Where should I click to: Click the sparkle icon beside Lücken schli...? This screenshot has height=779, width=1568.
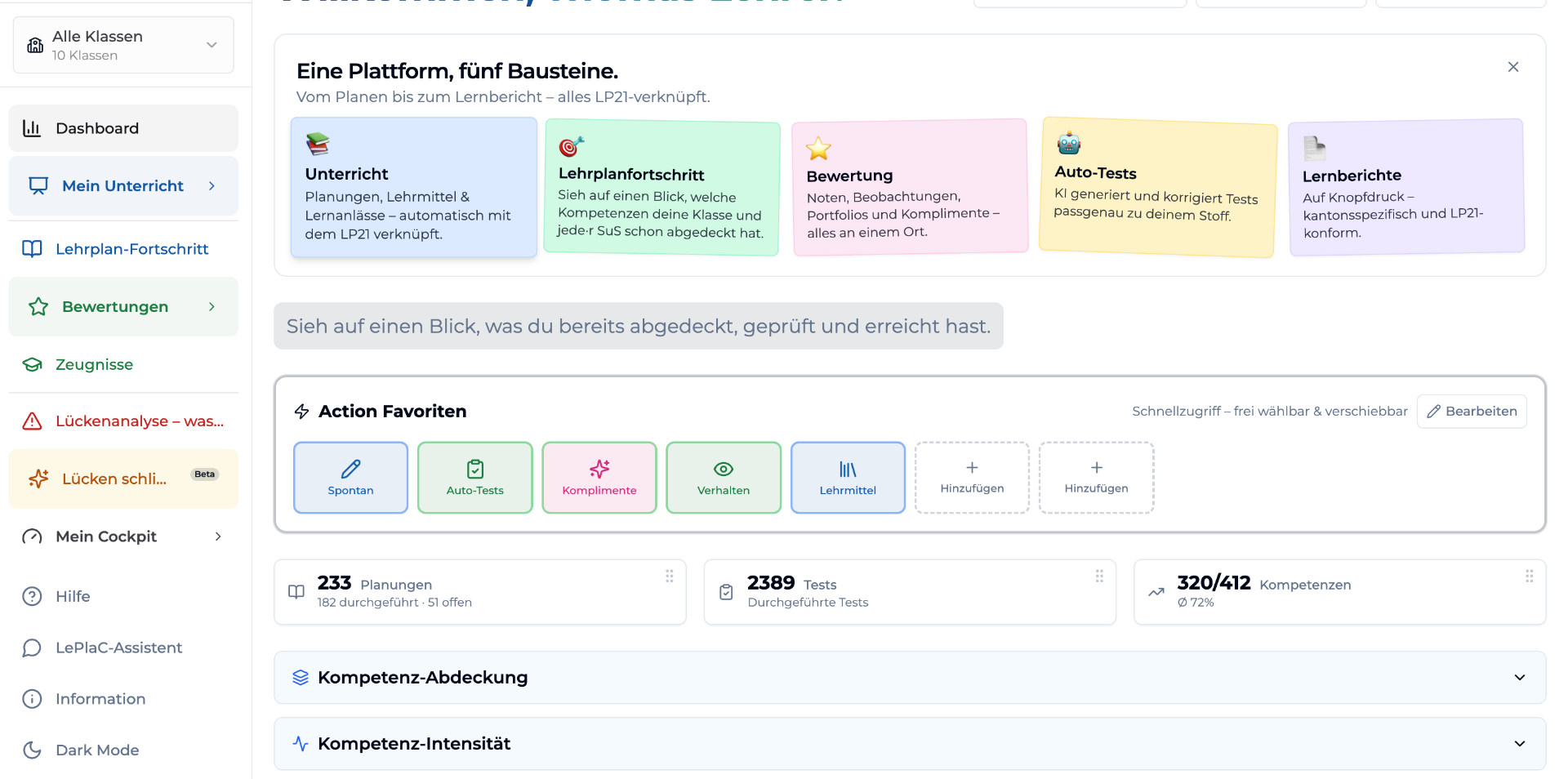point(38,479)
